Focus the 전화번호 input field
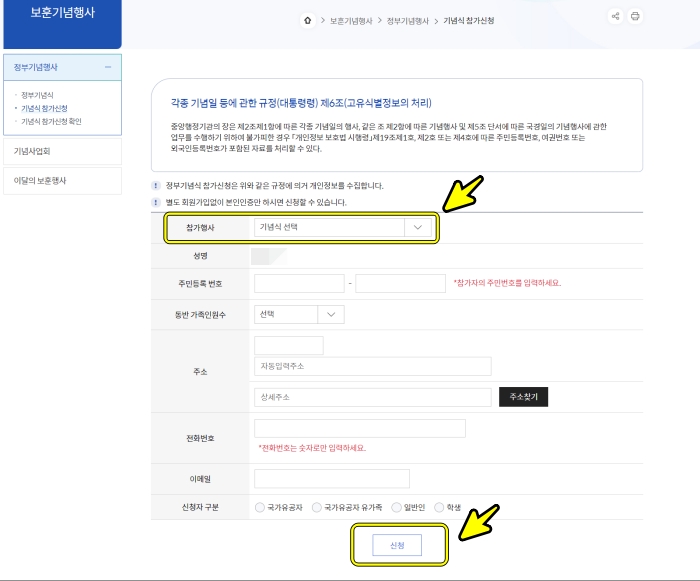This screenshot has height=581, width=700. point(360,429)
